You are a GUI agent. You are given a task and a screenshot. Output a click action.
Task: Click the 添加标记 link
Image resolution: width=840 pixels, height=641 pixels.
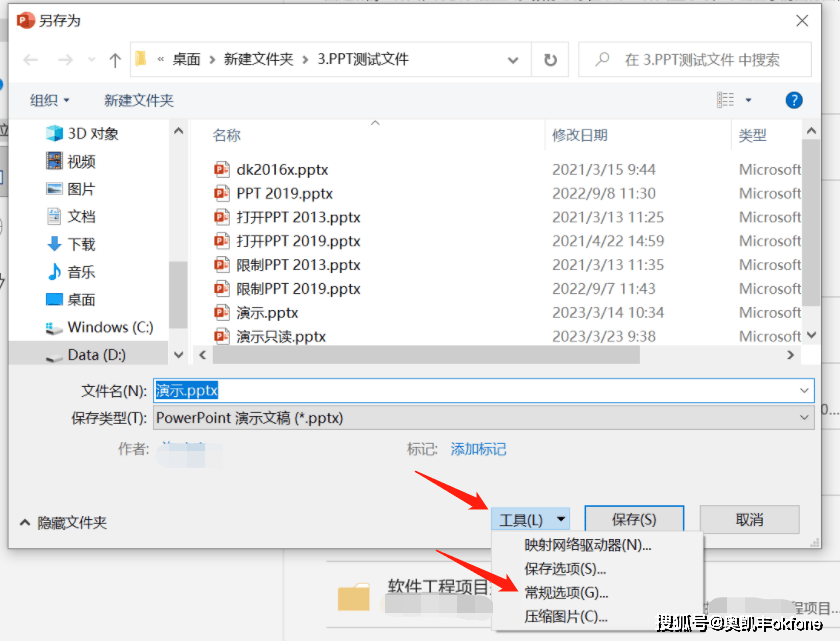(478, 449)
